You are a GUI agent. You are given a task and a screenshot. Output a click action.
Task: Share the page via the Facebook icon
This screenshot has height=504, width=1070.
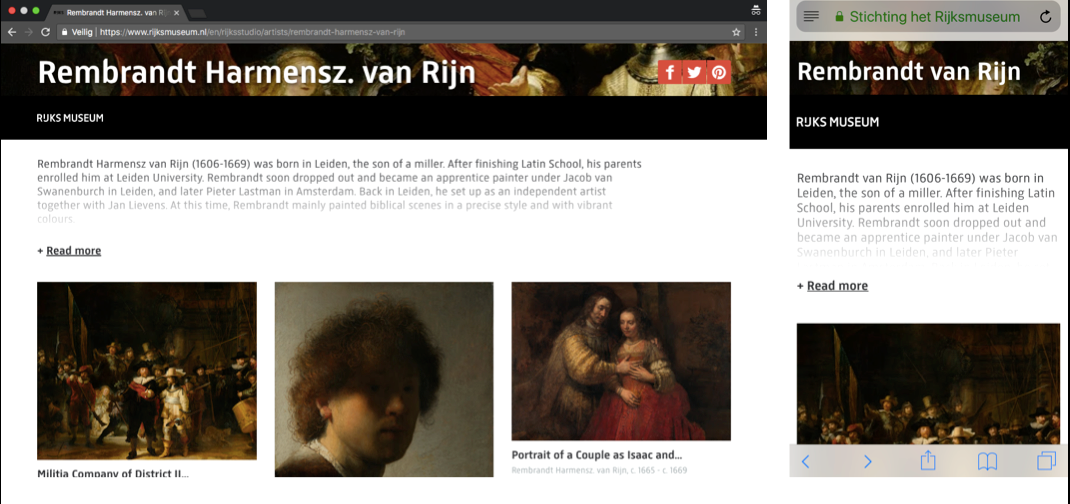coord(670,72)
